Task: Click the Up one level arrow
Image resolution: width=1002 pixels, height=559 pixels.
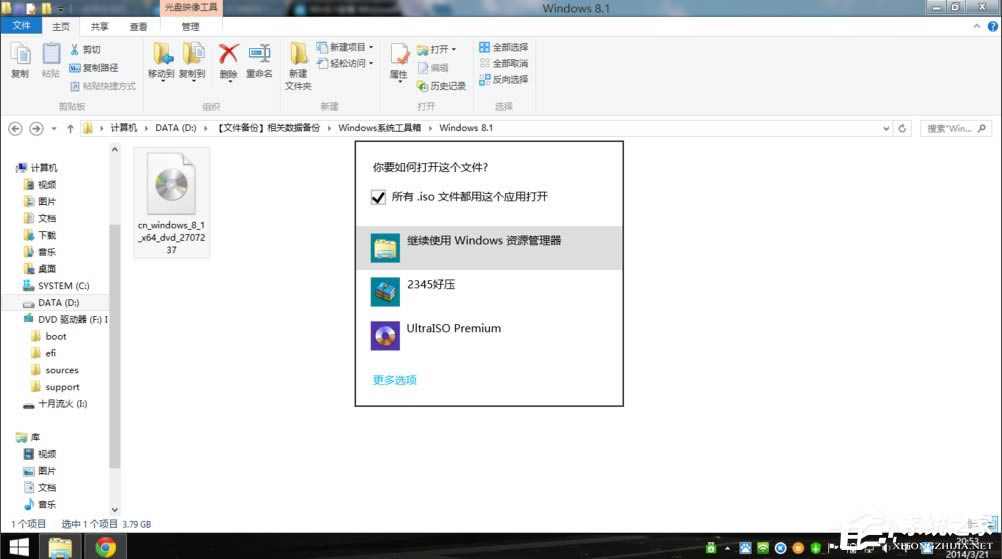Action: 70,128
